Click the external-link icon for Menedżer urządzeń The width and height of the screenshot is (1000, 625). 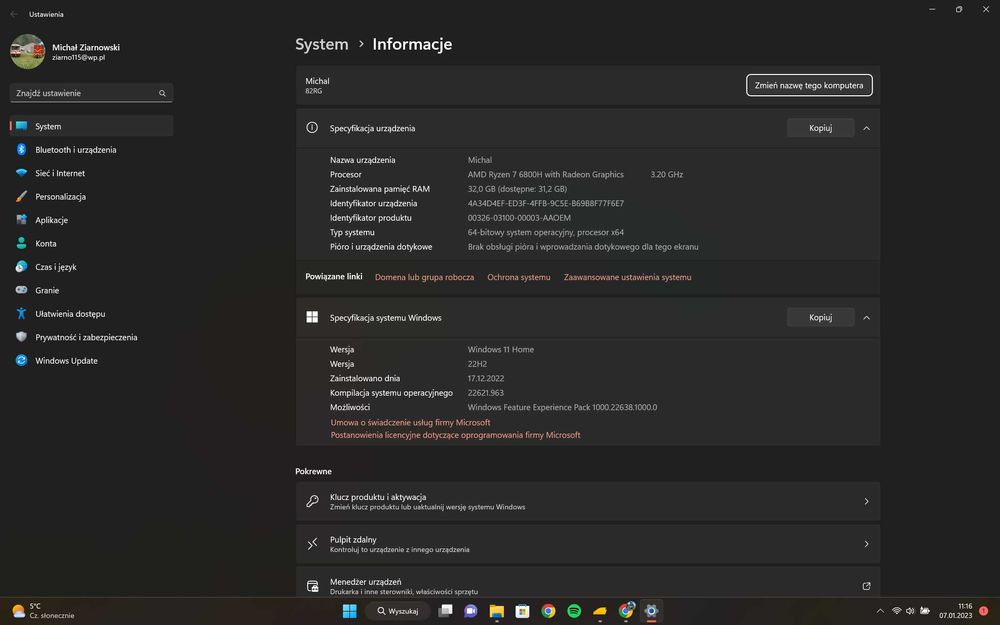(x=866, y=586)
